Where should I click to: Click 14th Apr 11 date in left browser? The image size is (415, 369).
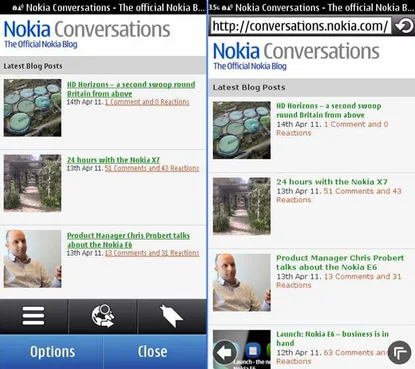coord(85,102)
